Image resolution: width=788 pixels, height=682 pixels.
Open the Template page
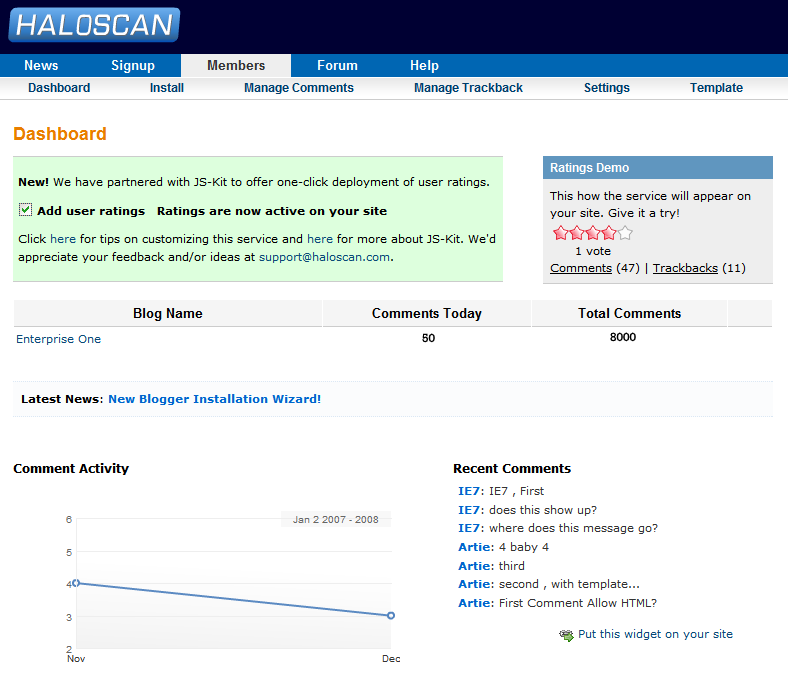[x=716, y=88]
